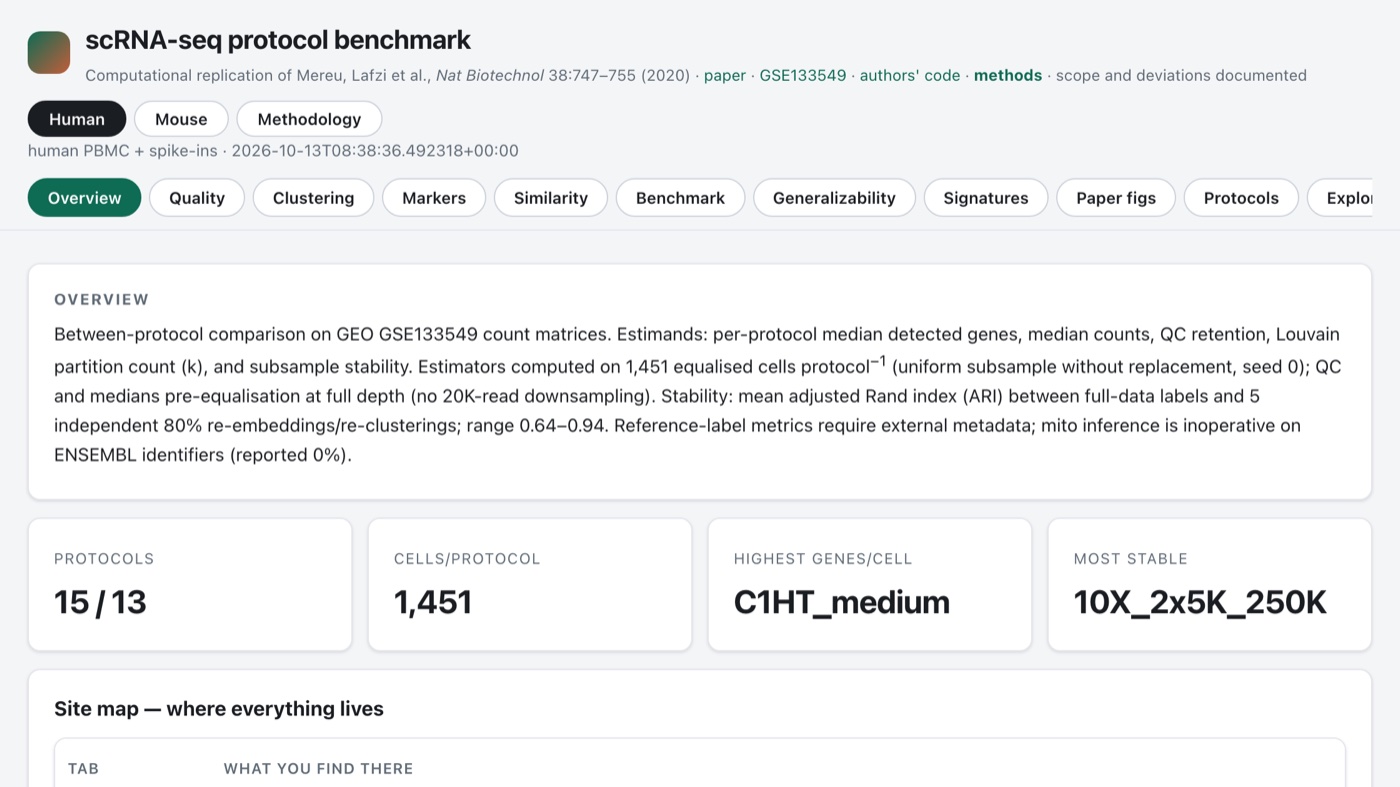Switch to the Clustering tab
This screenshot has height=787, width=1400.
click(313, 198)
